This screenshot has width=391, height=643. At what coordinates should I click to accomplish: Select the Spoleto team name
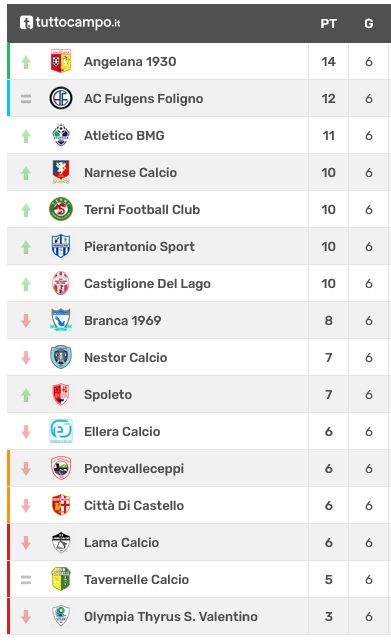108,395
